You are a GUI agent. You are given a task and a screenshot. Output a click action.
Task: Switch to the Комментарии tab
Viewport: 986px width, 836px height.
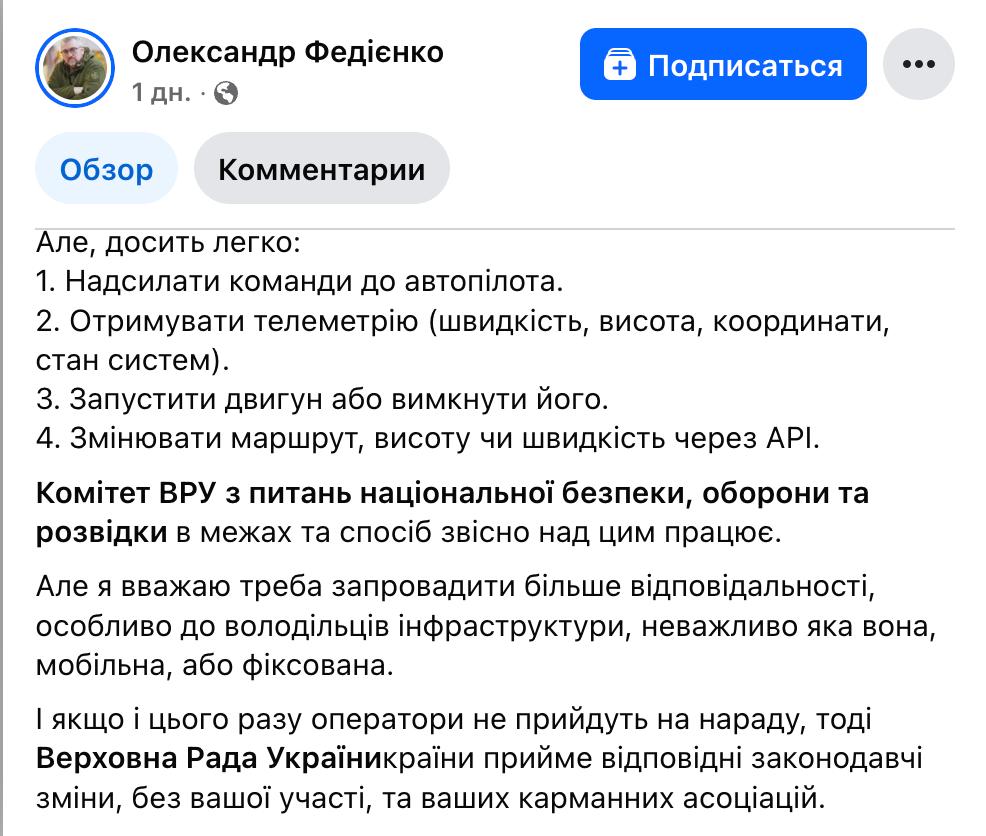pyautogui.click(x=321, y=169)
